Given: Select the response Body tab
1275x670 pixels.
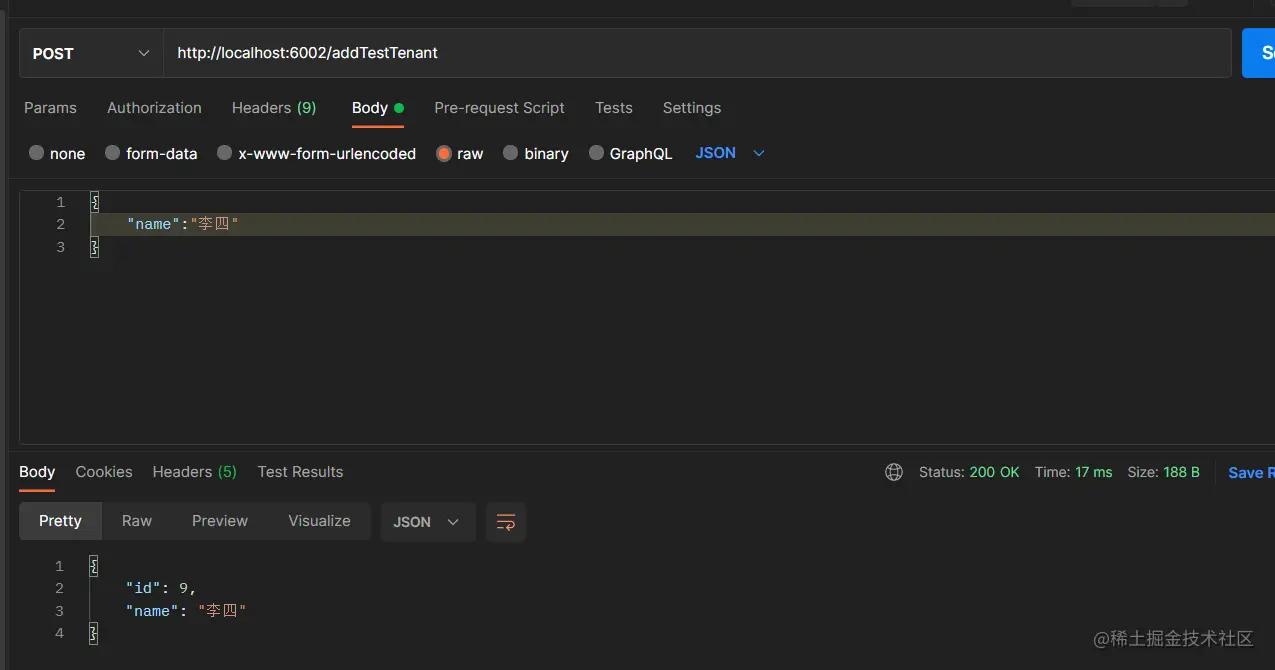Looking at the screenshot, I should pyautogui.click(x=37, y=472).
